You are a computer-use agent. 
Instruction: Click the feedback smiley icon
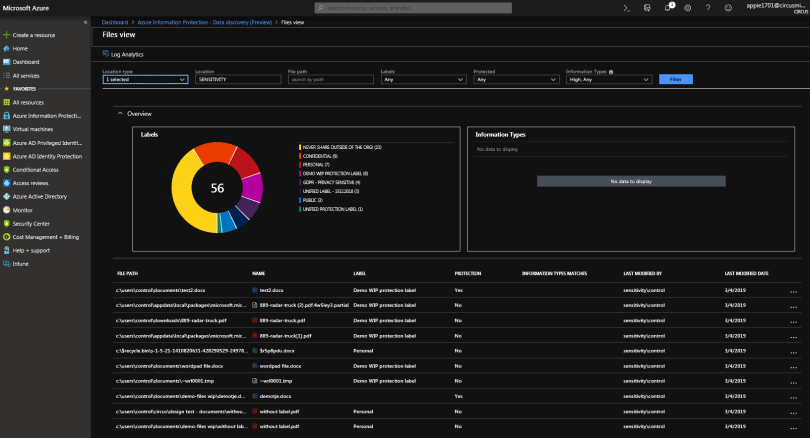[728, 7]
